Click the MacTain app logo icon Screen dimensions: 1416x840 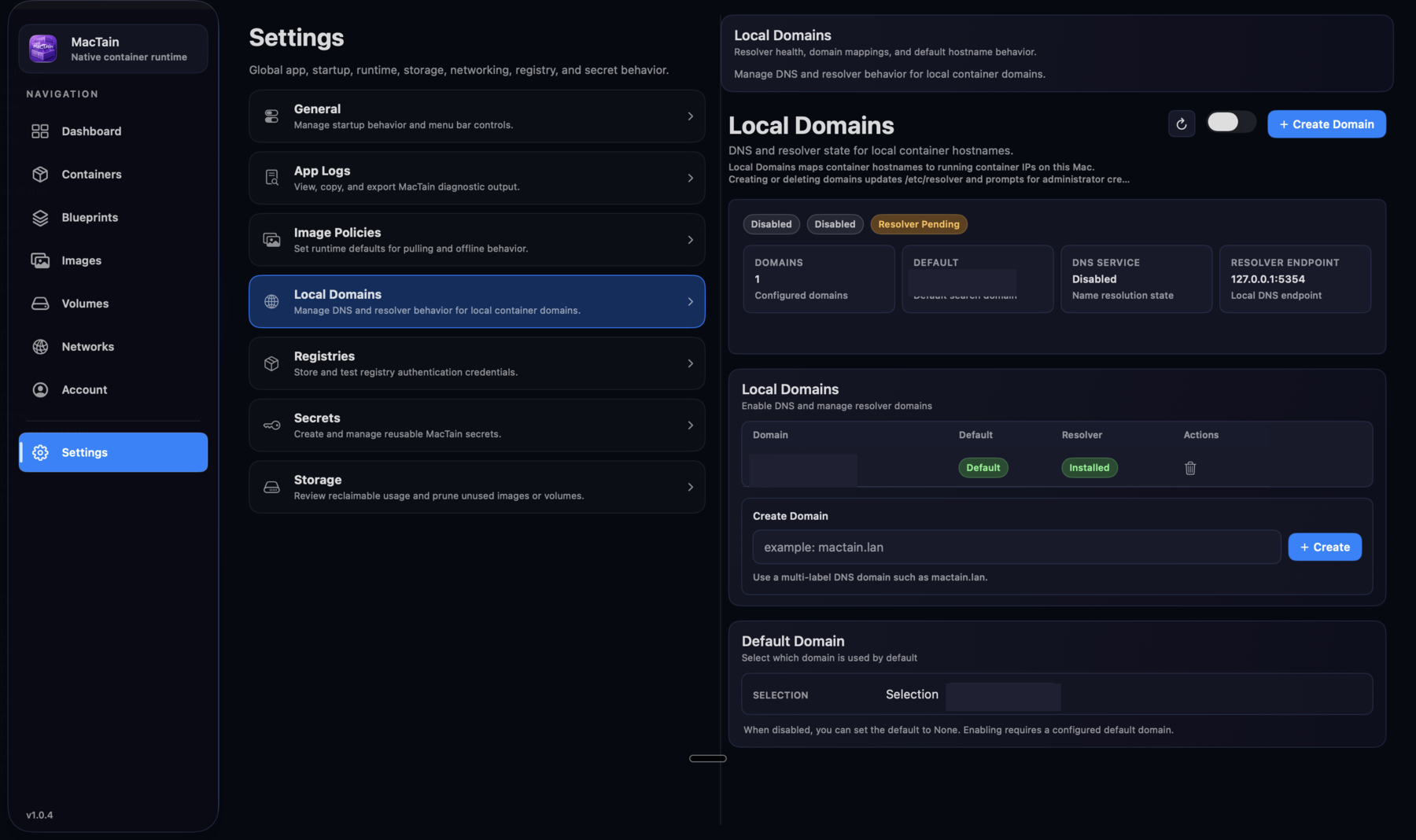43,48
